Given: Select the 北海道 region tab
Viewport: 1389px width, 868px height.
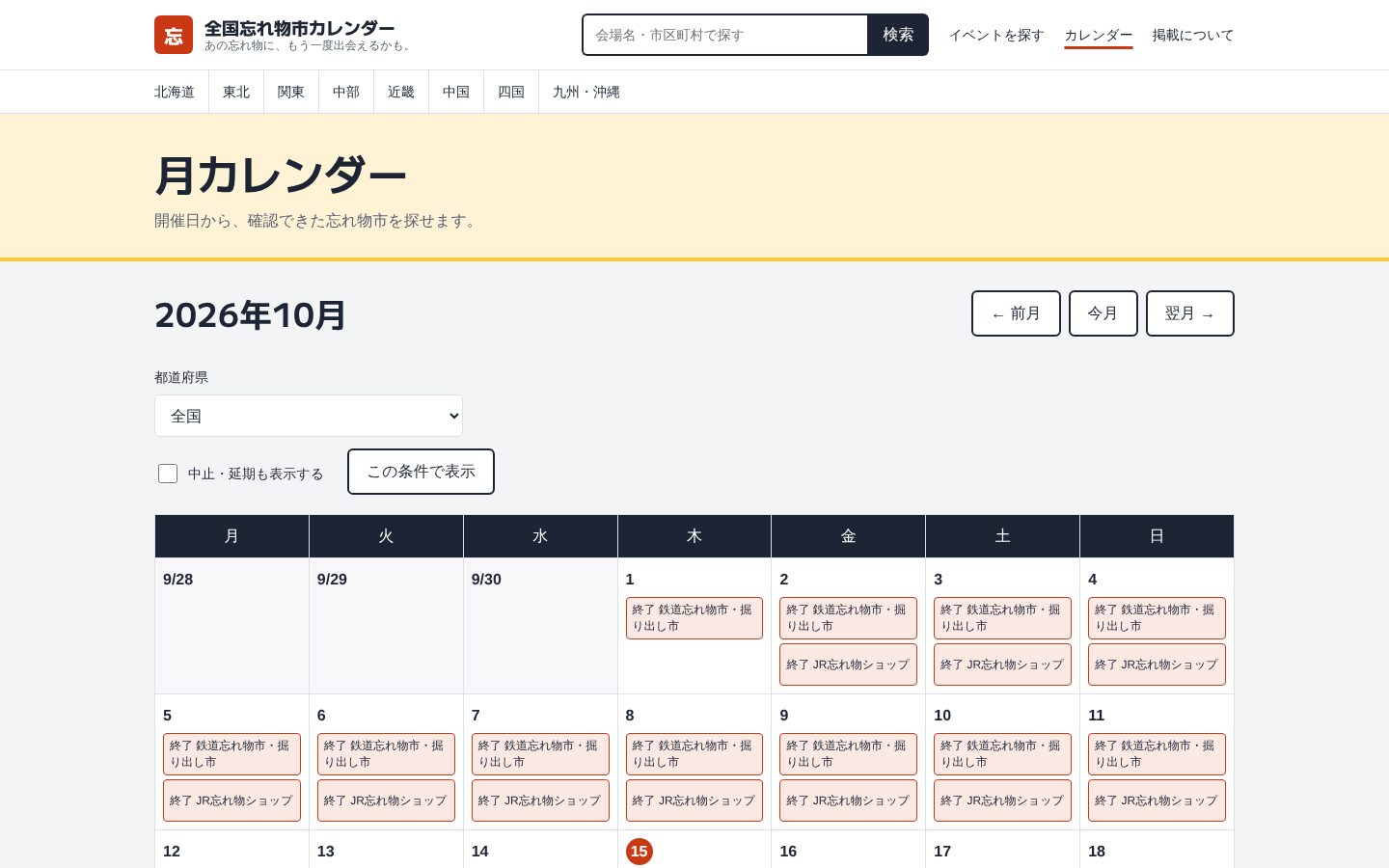Looking at the screenshot, I should coord(175,92).
